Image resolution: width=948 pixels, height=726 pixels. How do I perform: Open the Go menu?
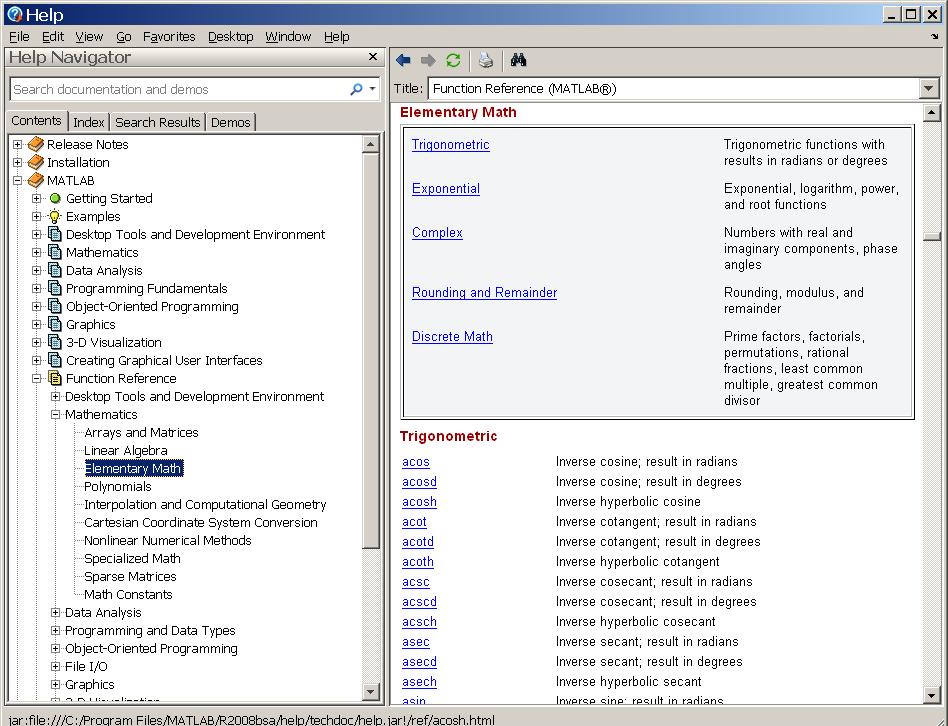pyautogui.click(x=123, y=37)
